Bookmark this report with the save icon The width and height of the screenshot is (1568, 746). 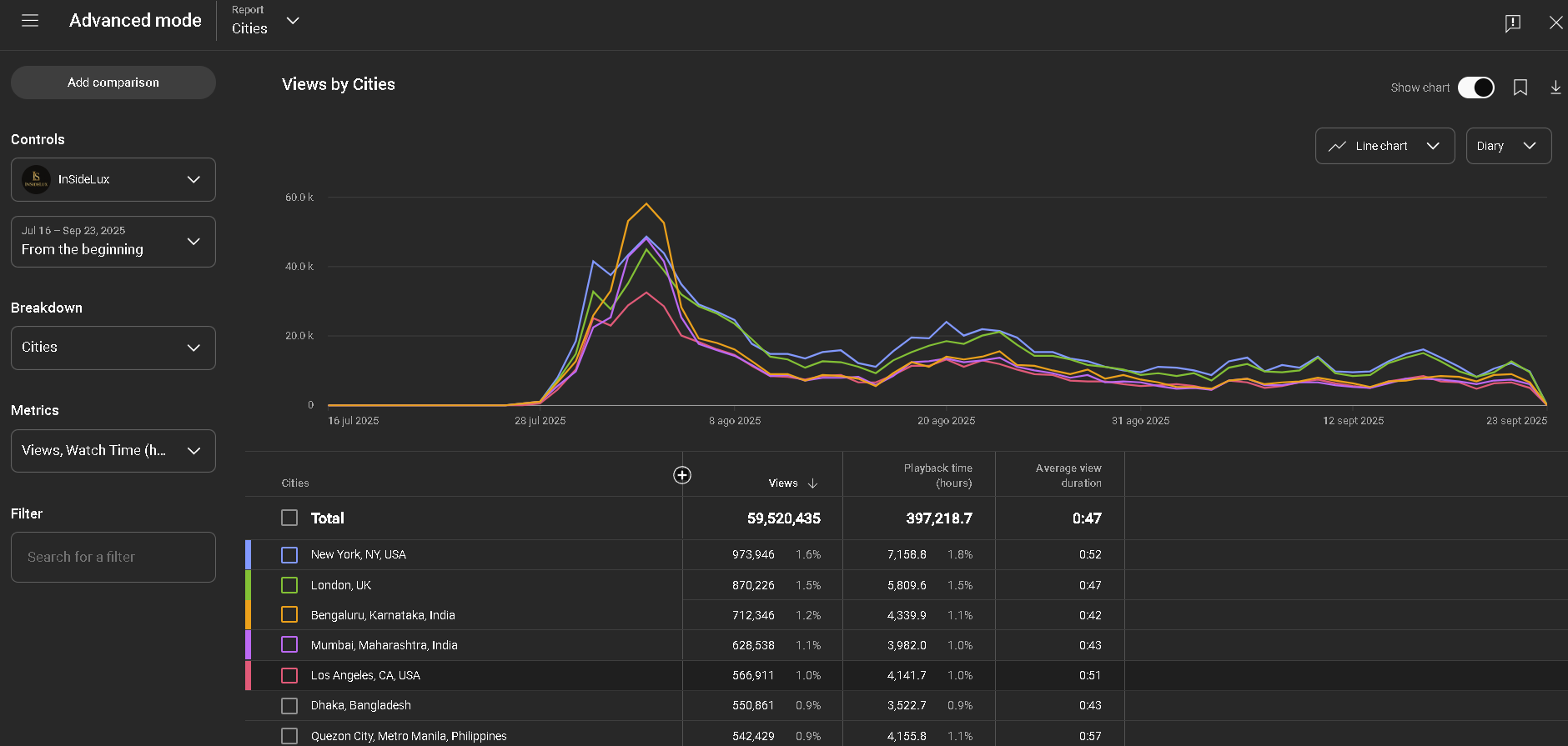[1520, 88]
